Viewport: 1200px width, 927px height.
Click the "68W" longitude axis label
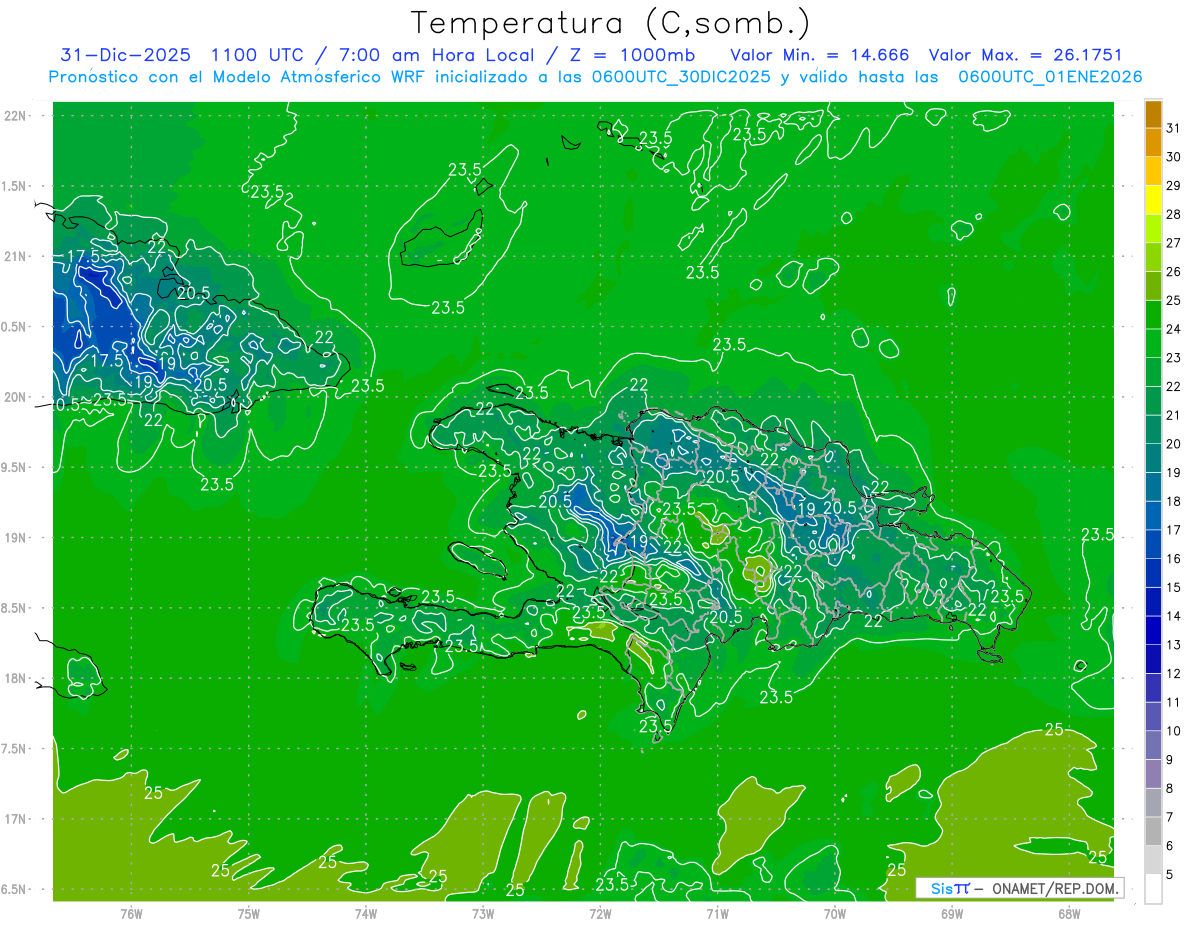coord(1069,914)
